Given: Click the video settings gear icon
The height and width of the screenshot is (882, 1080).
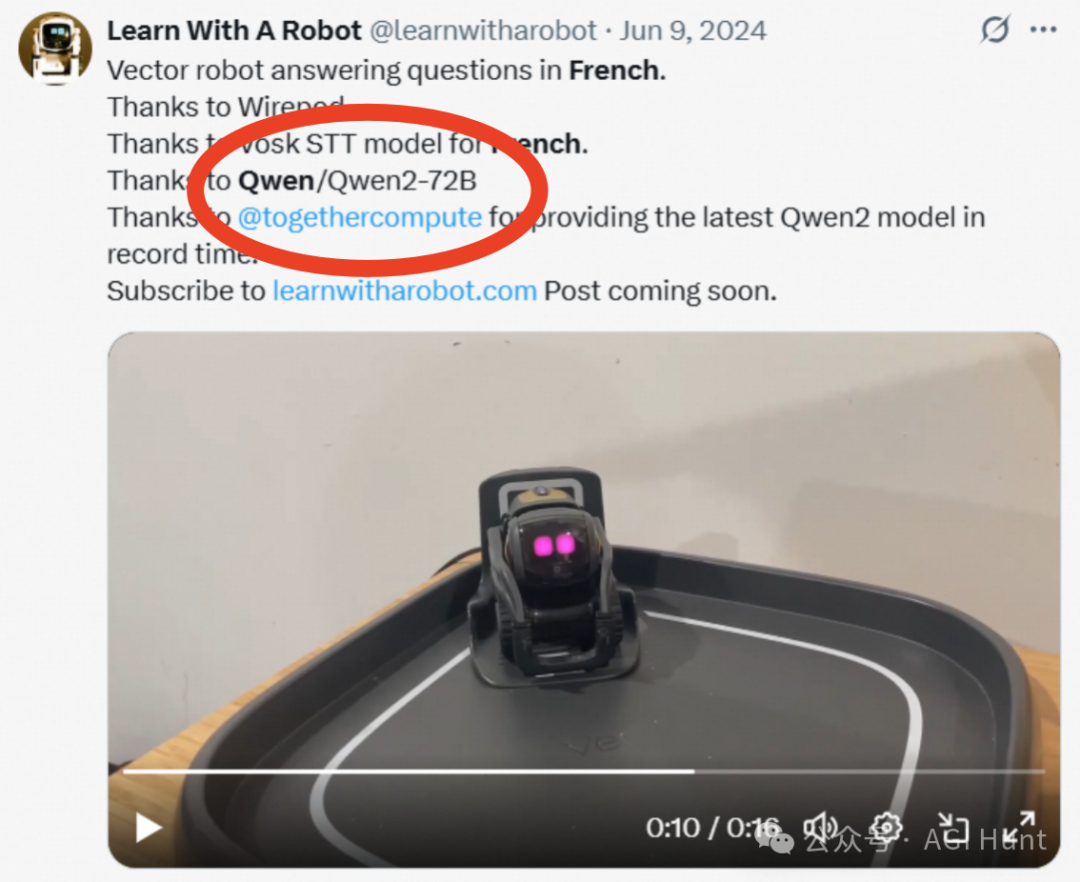Looking at the screenshot, I should [886, 827].
